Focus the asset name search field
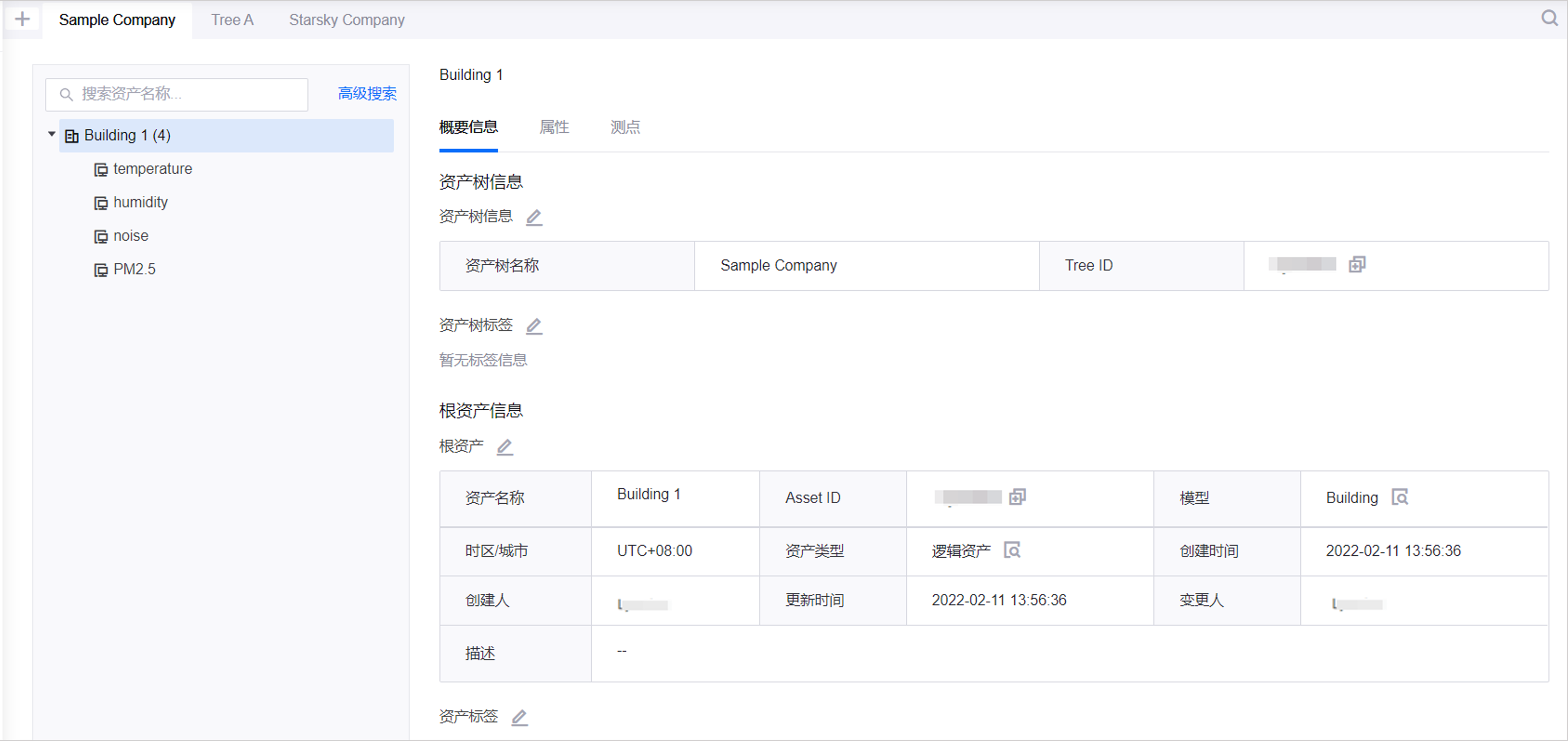 (x=182, y=94)
